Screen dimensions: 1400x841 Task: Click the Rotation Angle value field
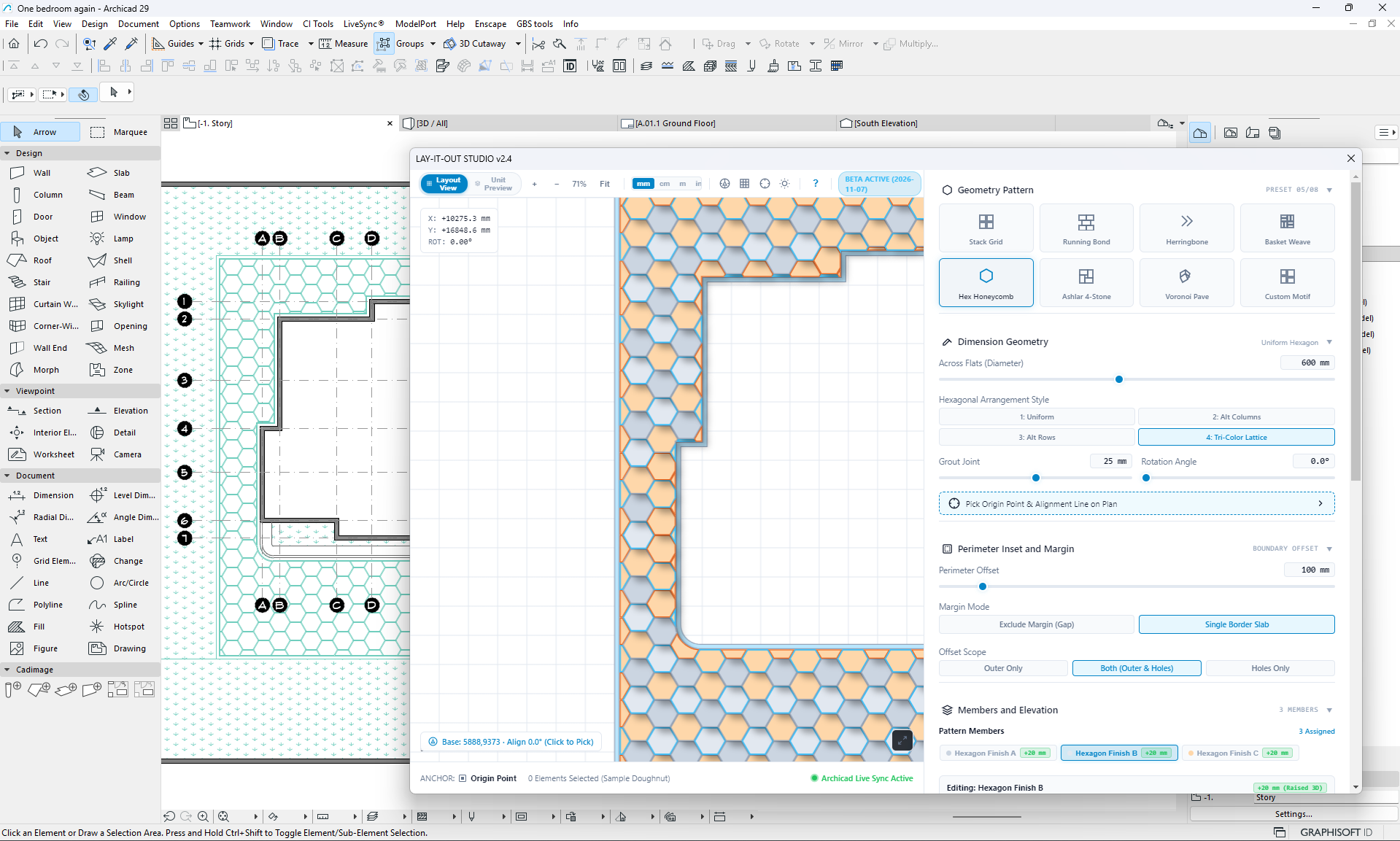tap(1313, 461)
